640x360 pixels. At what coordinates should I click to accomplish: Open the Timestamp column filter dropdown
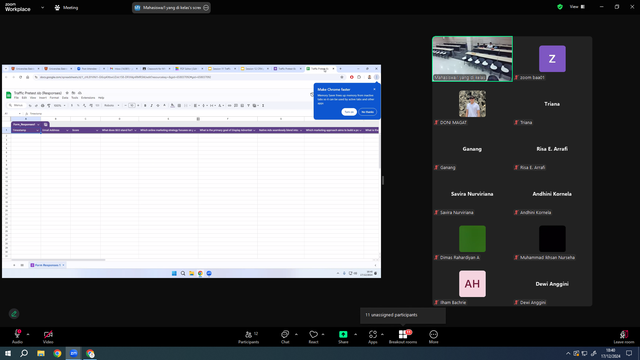(38, 131)
